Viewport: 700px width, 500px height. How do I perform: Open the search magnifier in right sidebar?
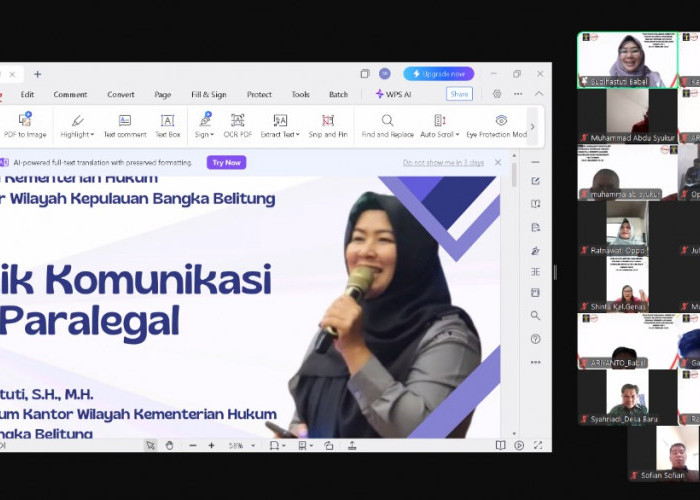coord(536,316)
